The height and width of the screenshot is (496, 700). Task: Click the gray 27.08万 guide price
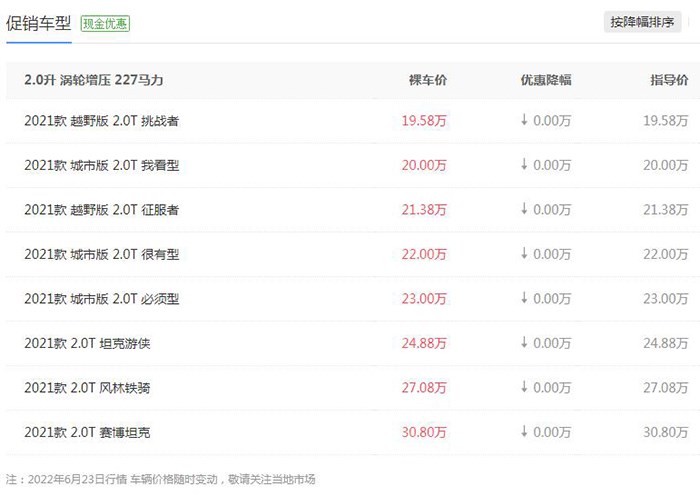(x=666, y=388)
